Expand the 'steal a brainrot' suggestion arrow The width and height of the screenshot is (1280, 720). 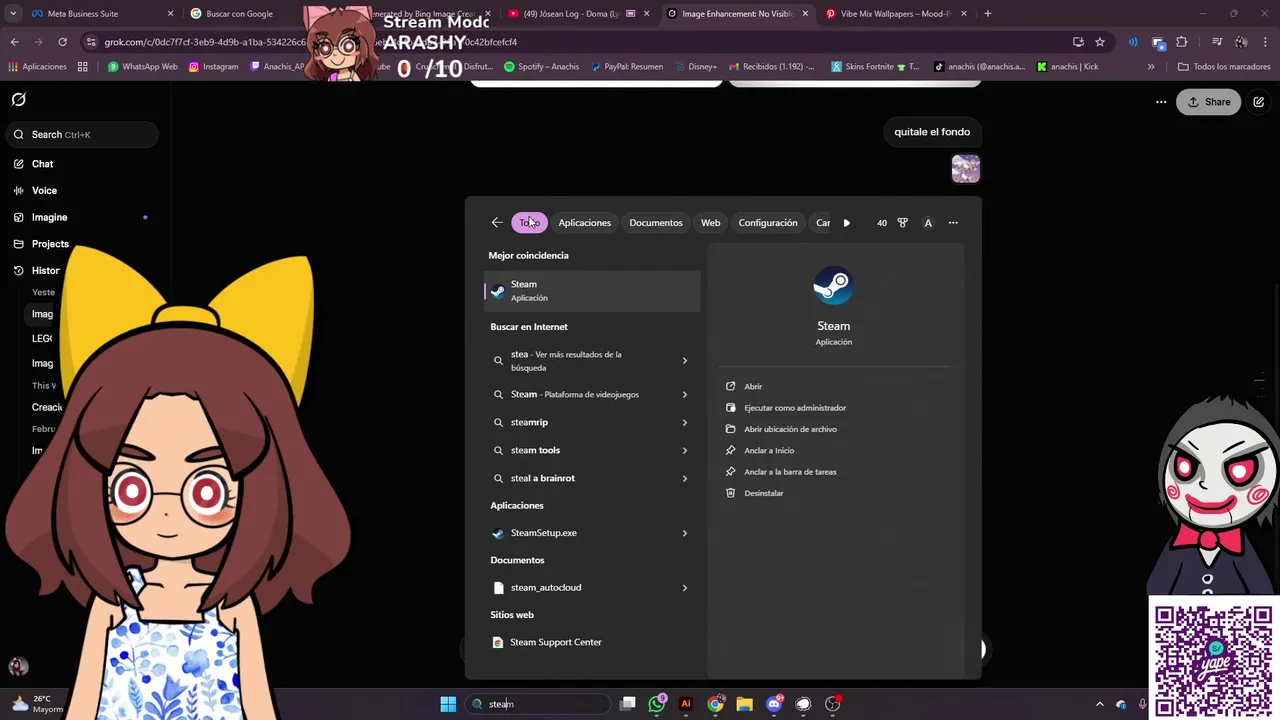[x=684, y=479]
